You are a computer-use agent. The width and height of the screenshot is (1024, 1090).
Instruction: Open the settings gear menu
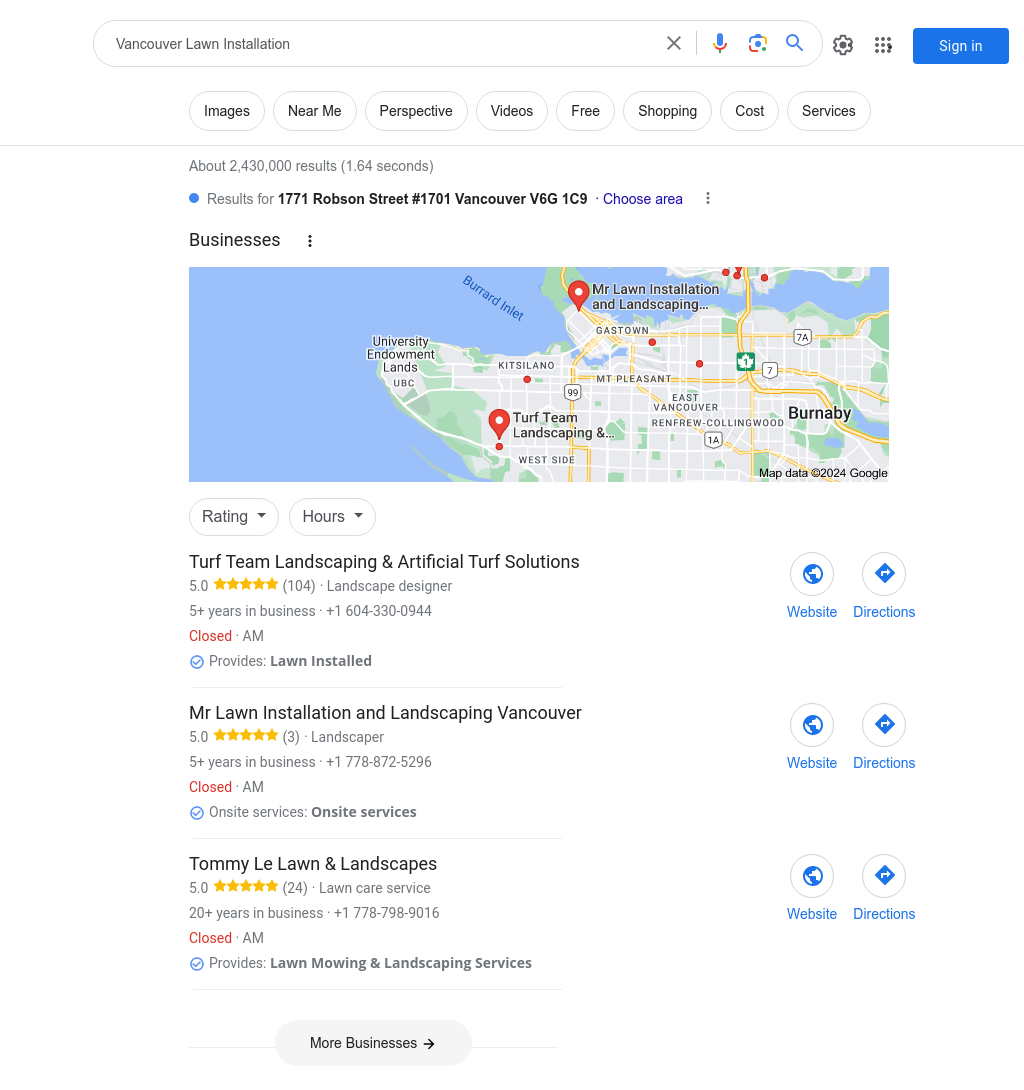pyautogui.click(x=843, y=45)
